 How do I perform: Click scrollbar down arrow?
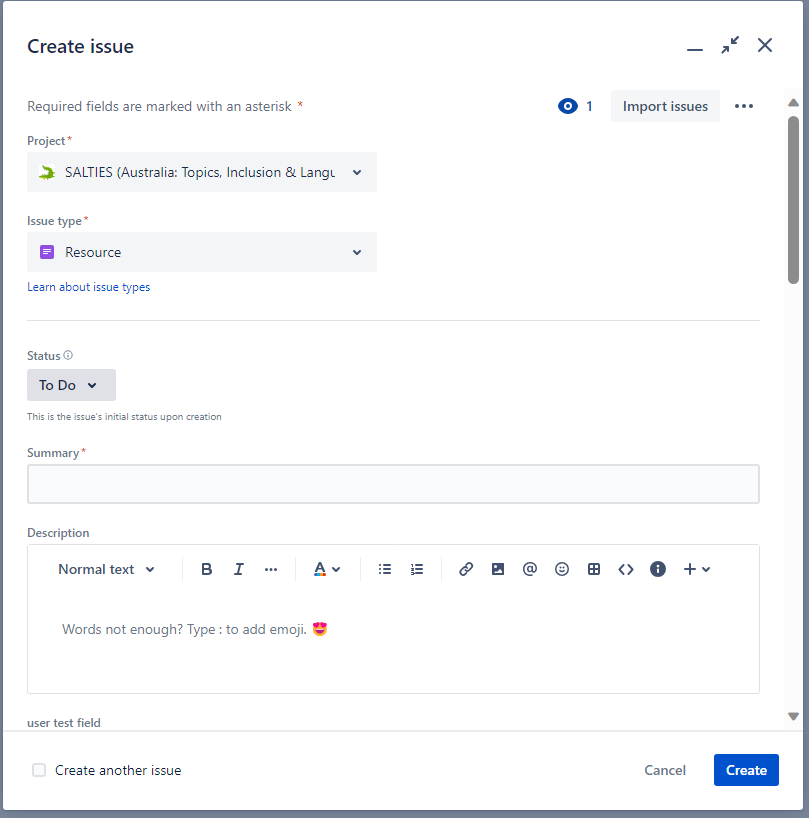793,716
